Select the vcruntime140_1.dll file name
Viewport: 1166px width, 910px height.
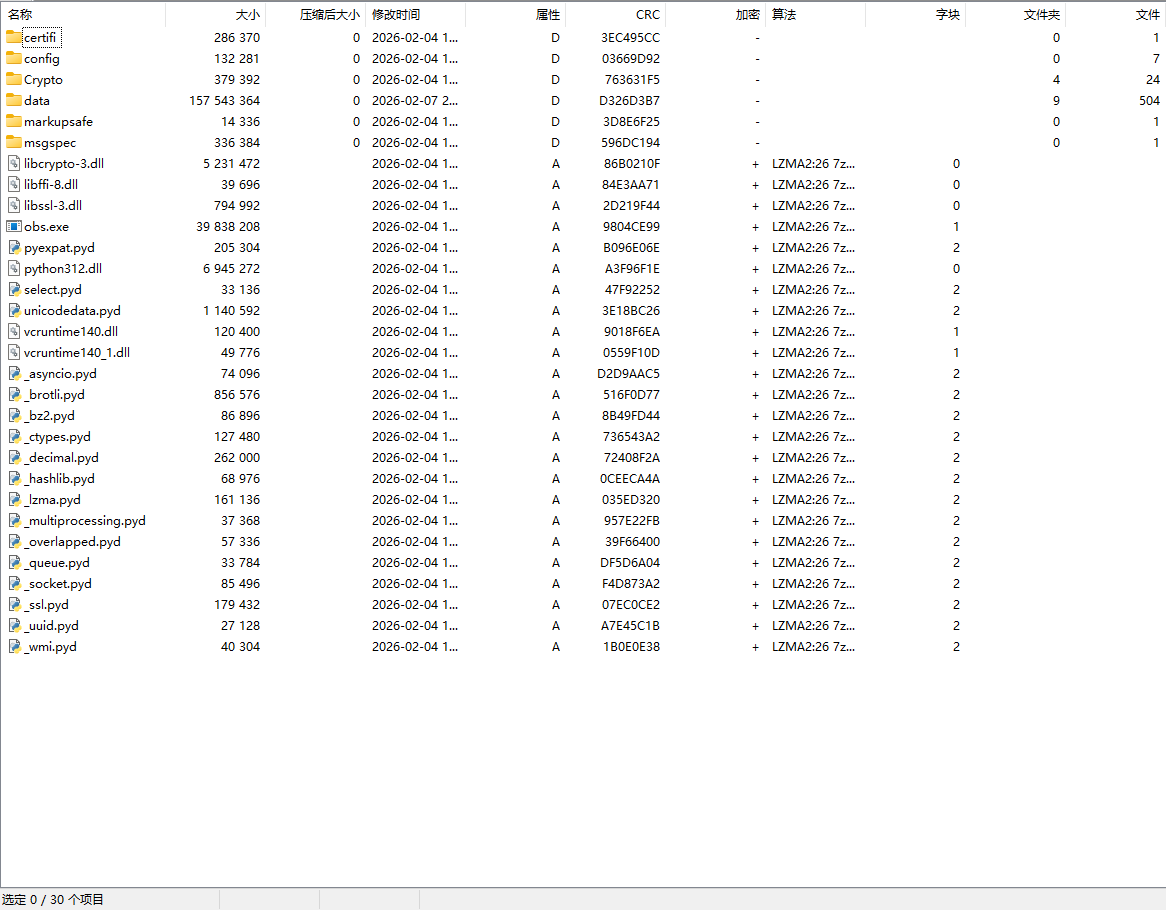click(77, 352)
